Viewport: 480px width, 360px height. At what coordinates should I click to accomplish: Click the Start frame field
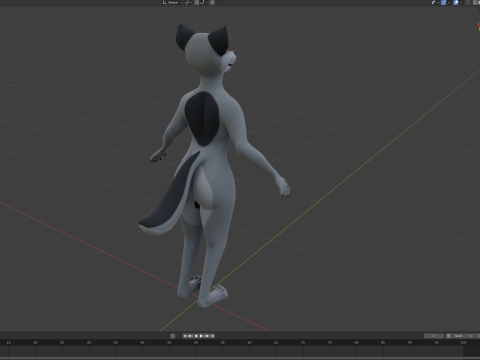point(463,336)
